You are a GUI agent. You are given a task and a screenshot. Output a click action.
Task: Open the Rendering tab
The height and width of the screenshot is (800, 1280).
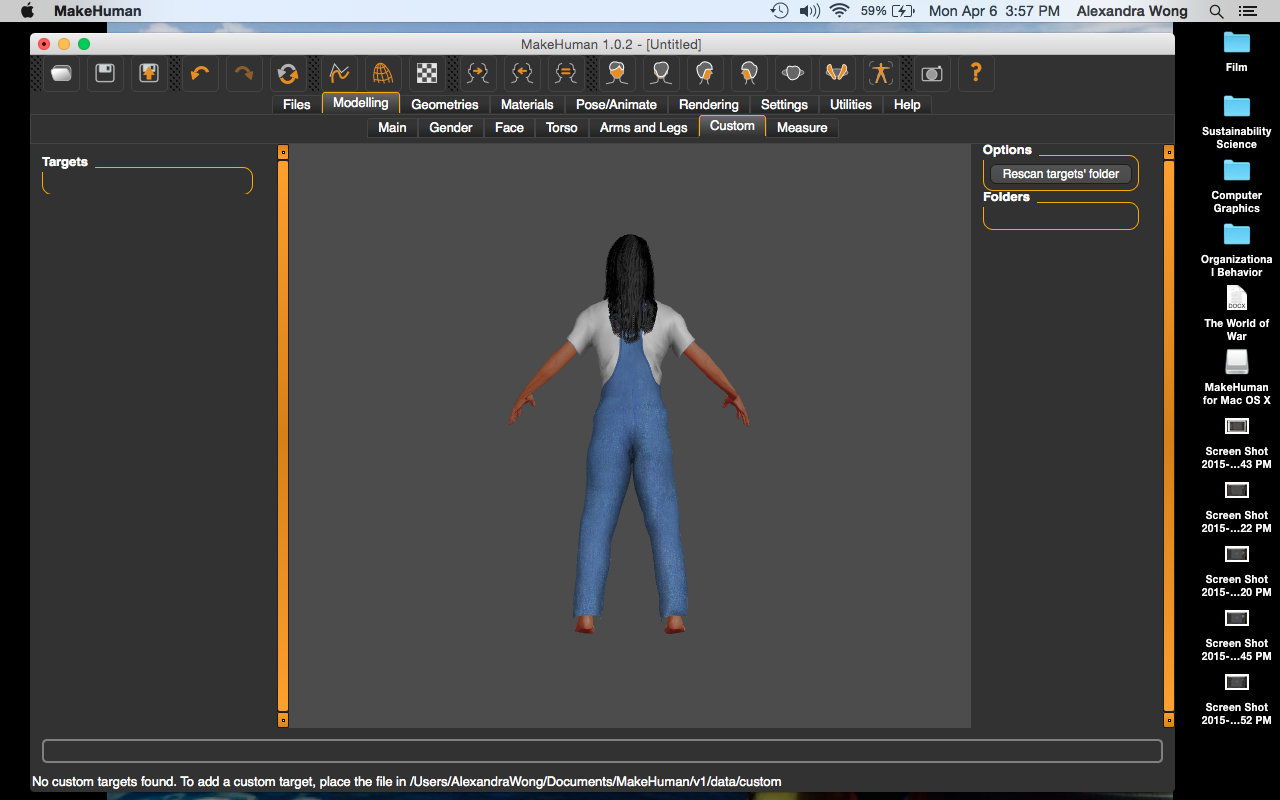click(708, 104)
